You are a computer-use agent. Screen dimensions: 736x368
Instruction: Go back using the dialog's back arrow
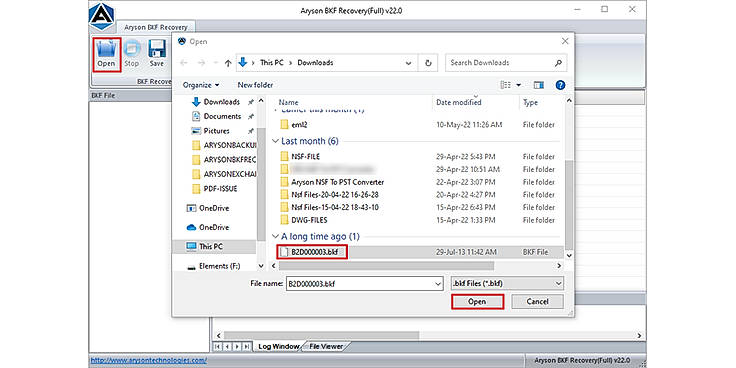pos(184,63)
